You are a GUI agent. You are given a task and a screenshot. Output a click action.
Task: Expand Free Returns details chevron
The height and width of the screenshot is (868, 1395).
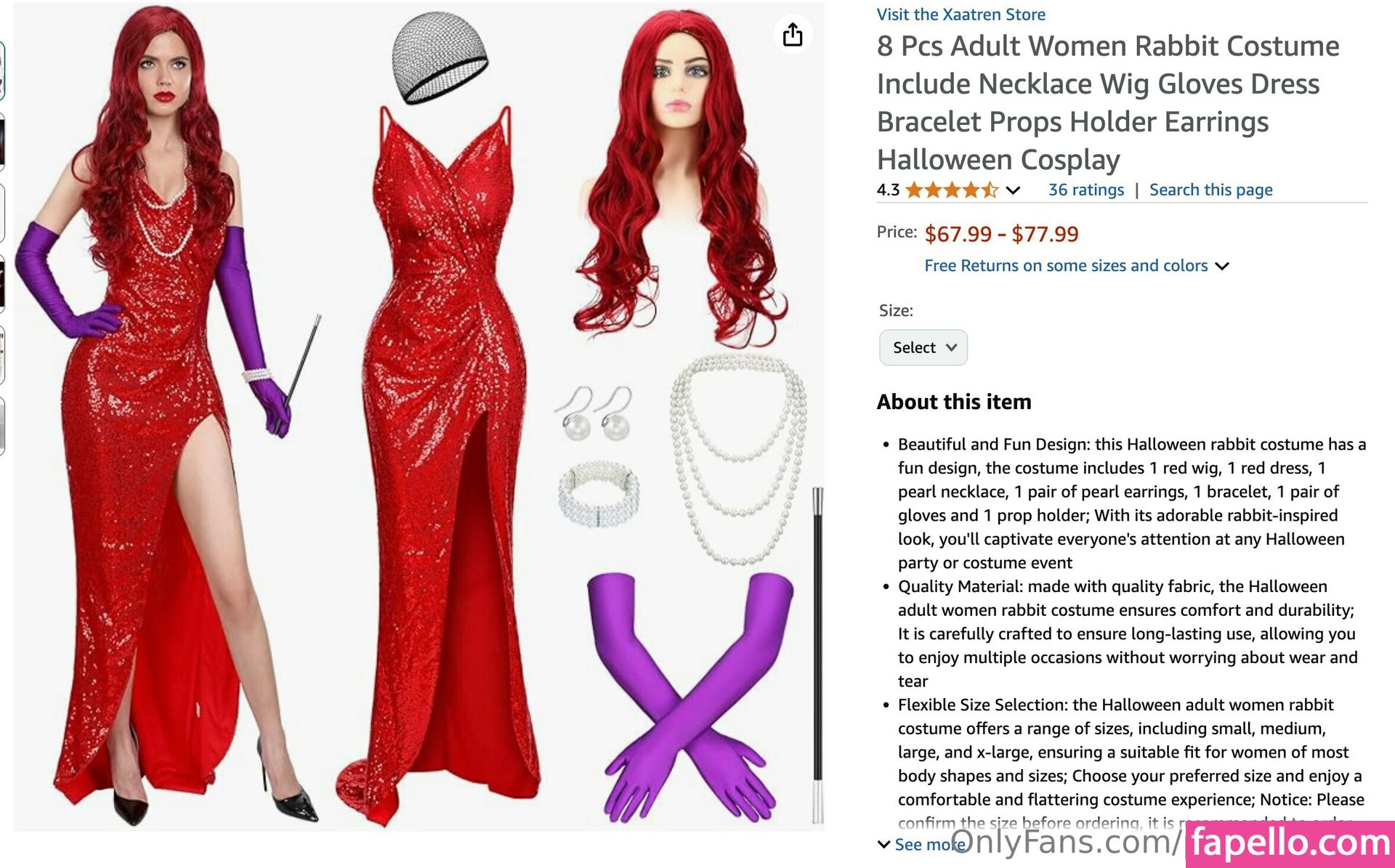coord(1222,267)
